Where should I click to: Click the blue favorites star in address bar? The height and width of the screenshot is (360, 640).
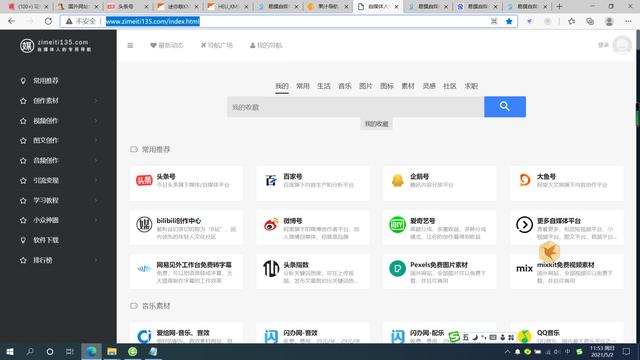coord(509,21)
